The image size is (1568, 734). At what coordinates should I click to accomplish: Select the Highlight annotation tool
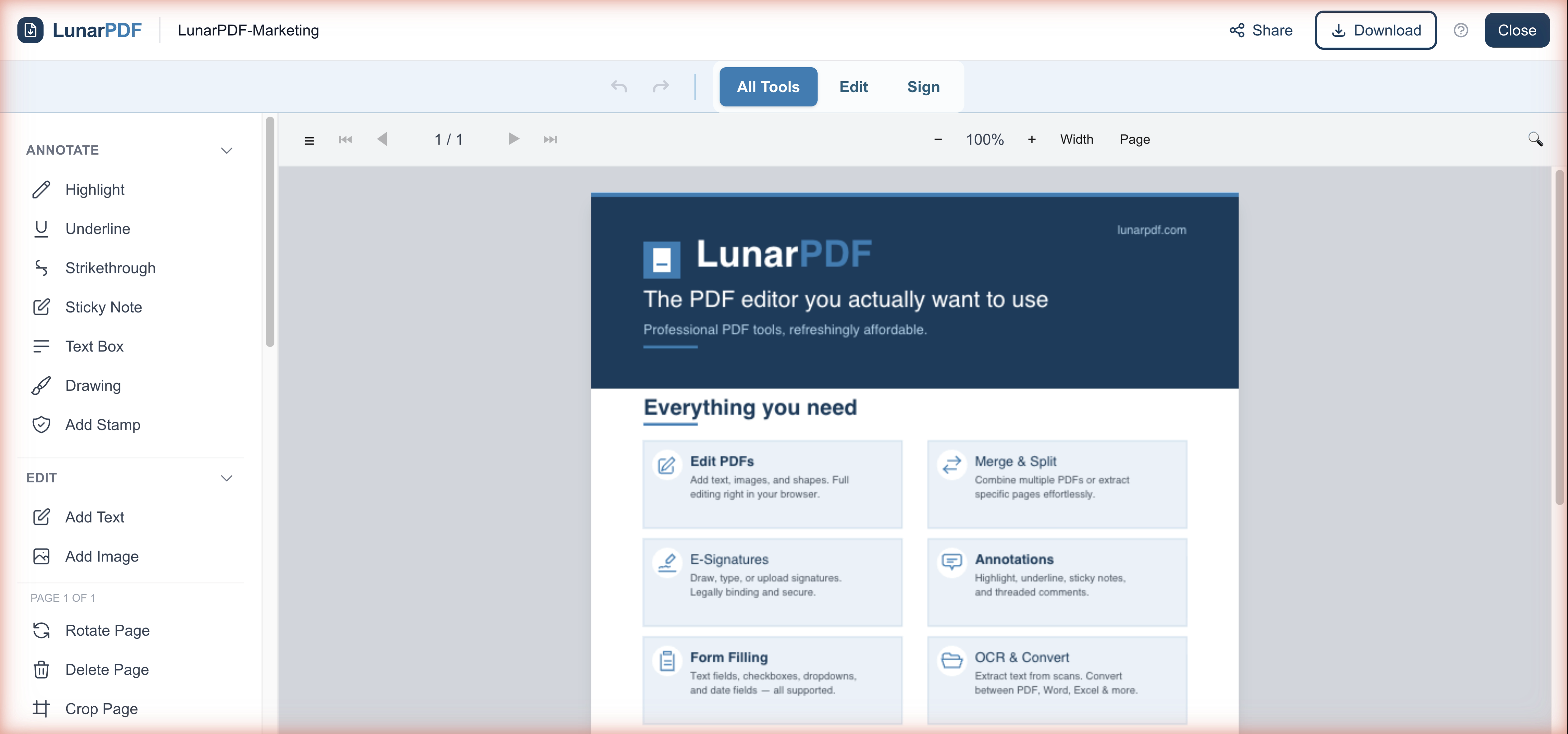point(94,190)
